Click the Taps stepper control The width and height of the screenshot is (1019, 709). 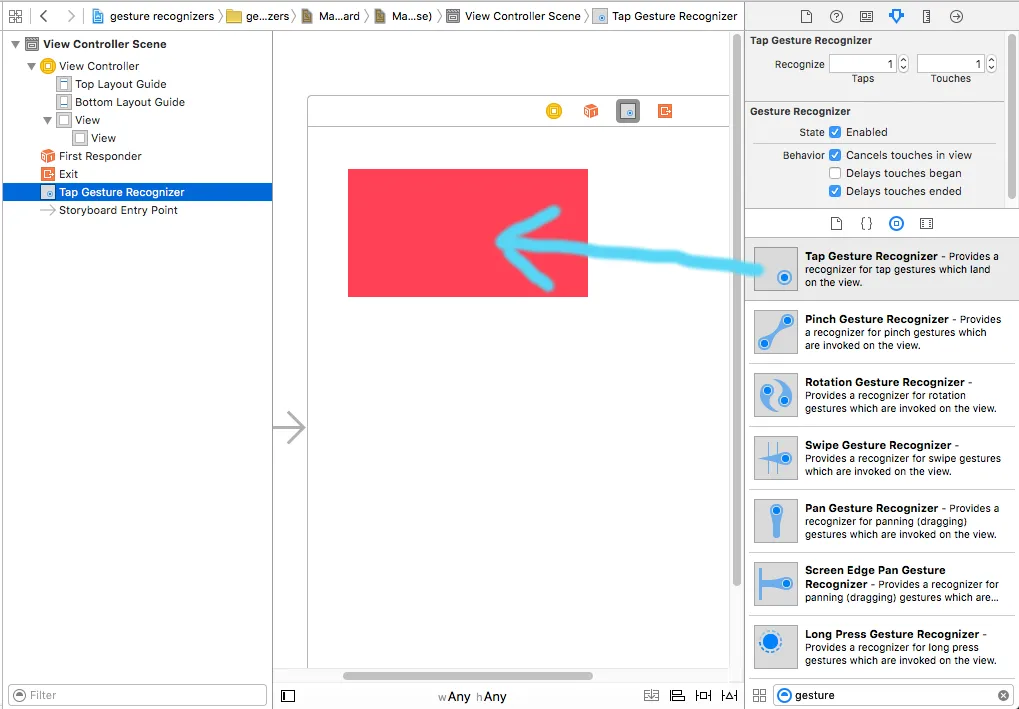click(903, 64)
